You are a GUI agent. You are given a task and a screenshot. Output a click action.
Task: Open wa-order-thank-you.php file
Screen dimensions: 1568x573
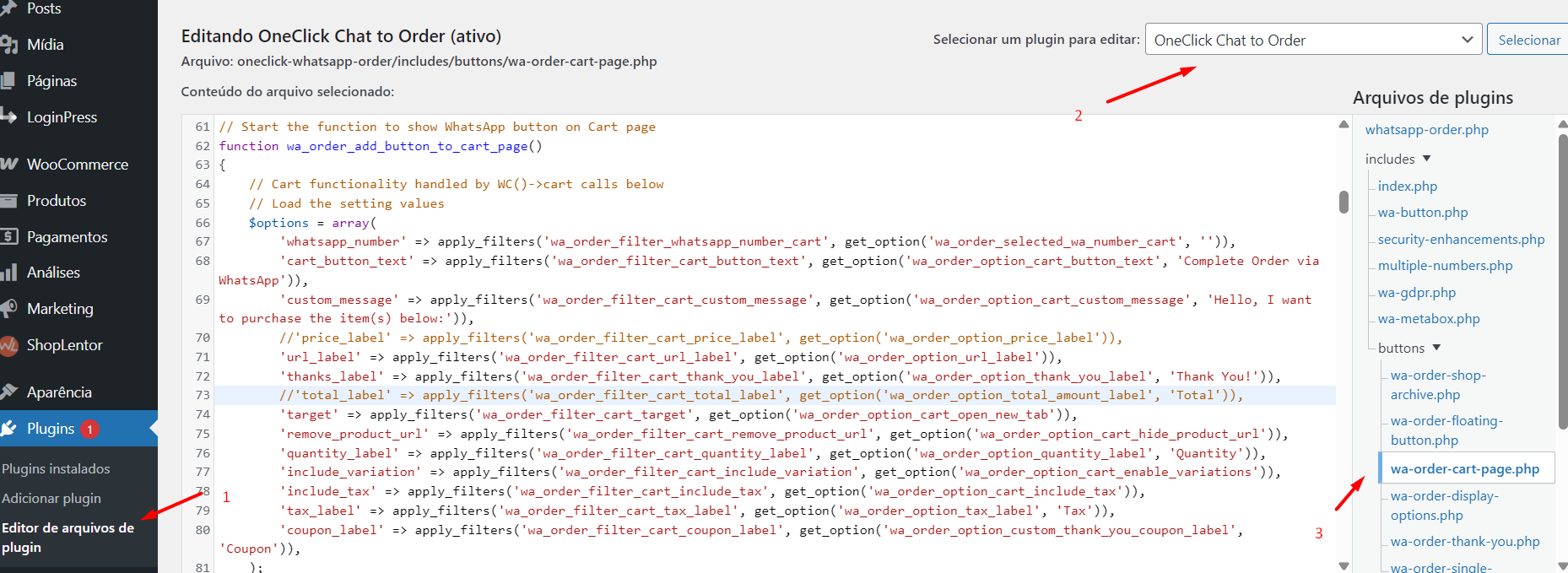coord(1465,542)
